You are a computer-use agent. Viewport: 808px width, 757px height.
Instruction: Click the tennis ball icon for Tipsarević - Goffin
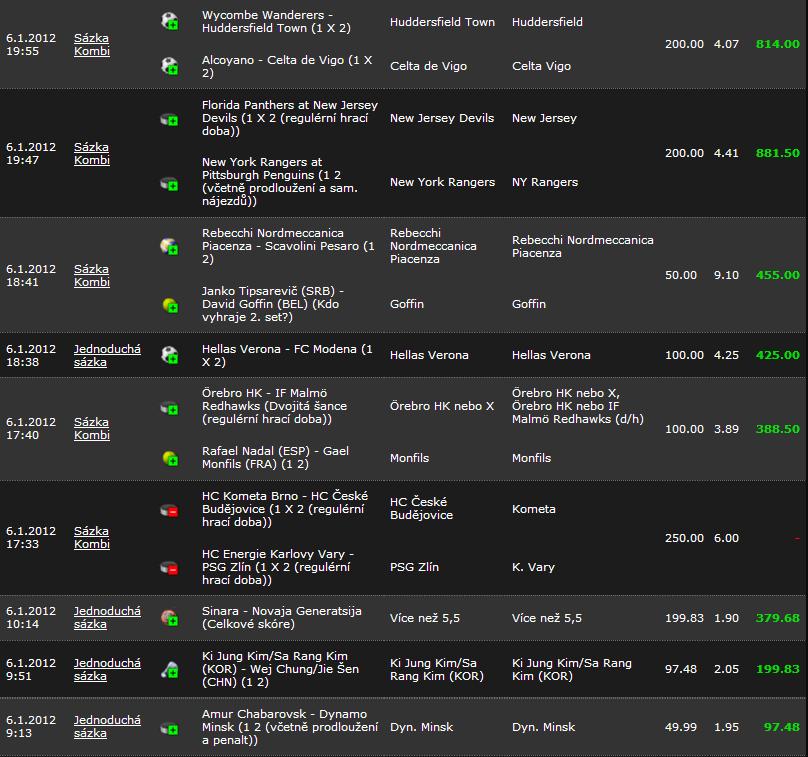pyautogui.click(x=170, y=305)
